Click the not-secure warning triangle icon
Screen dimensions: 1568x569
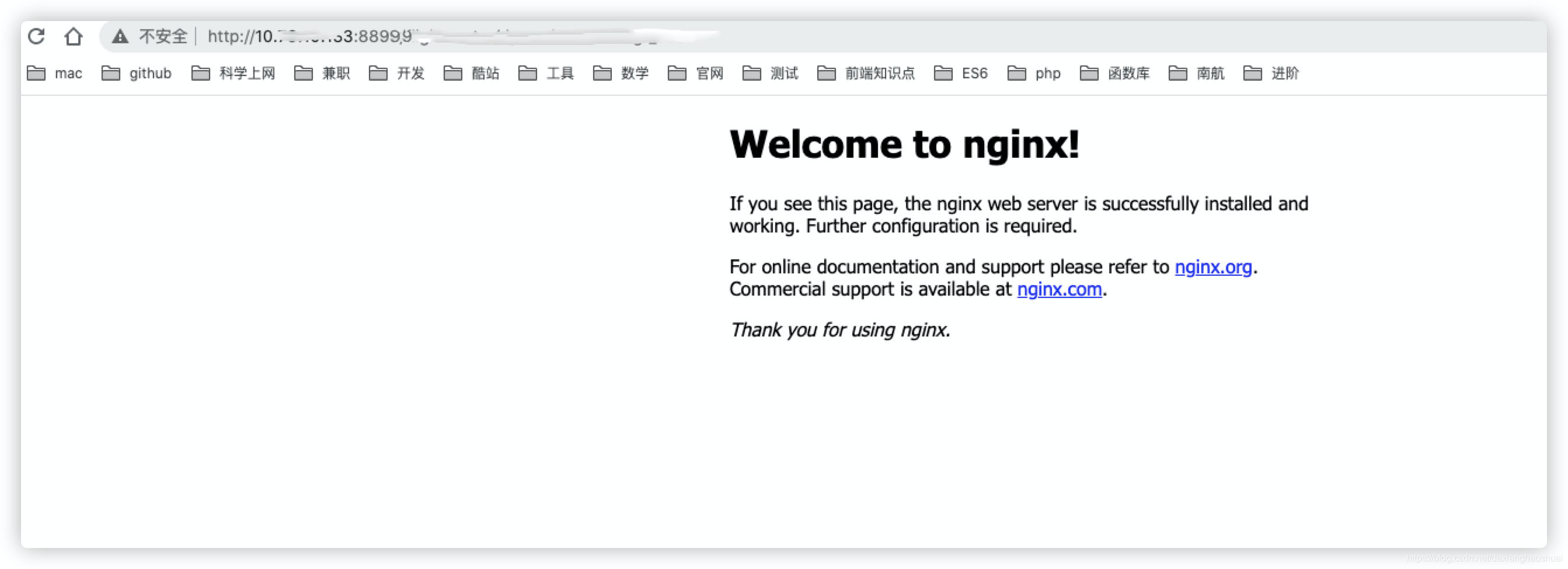point(120,37)
